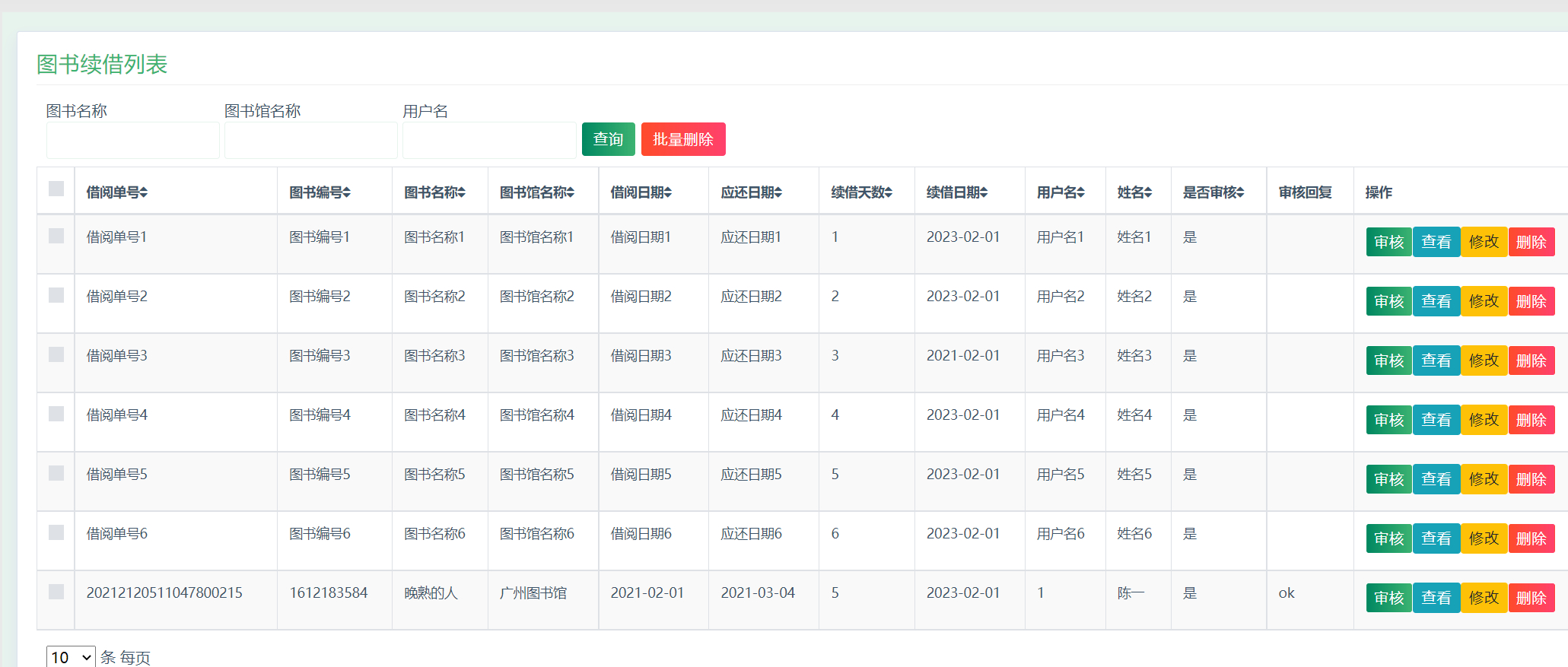Sort by 用户名 column header
Image resolution: width=1568 pixels, height=667 pixels.
point(1061,192)
